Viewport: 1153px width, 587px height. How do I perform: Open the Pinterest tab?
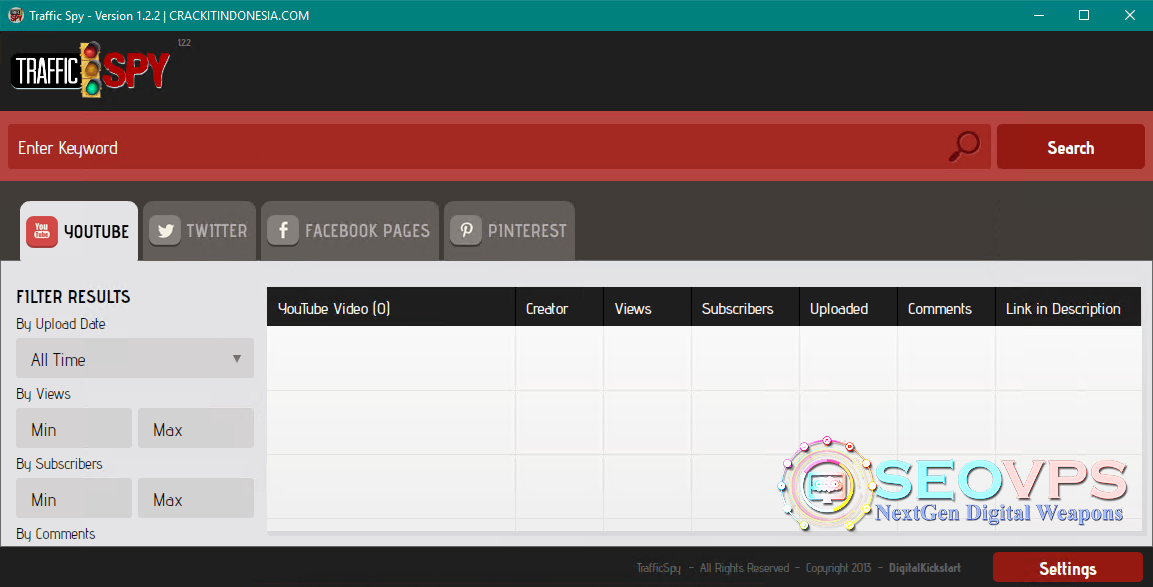tap(510, 231)
